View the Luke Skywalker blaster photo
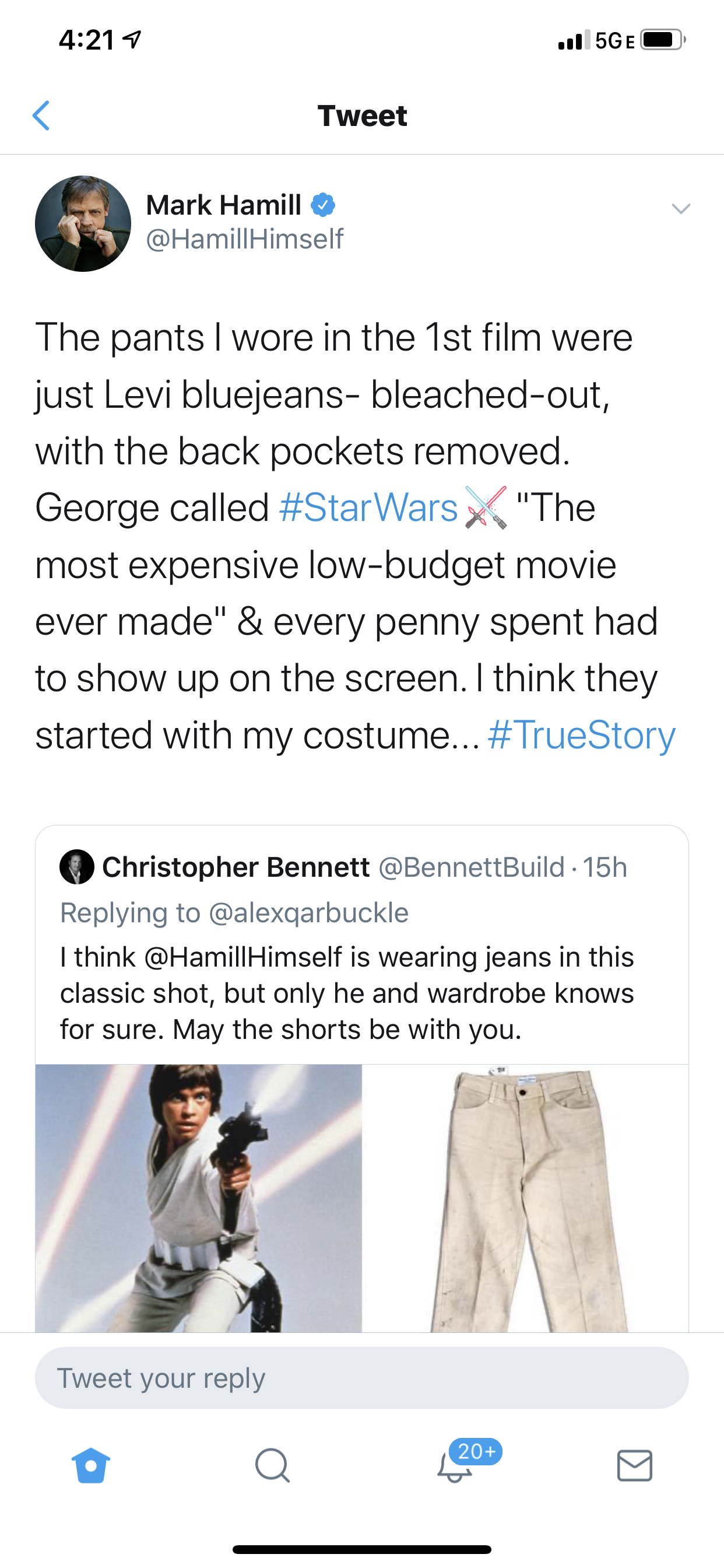The height and width of the screenshot is (1568, 724). click(198, 1198)
